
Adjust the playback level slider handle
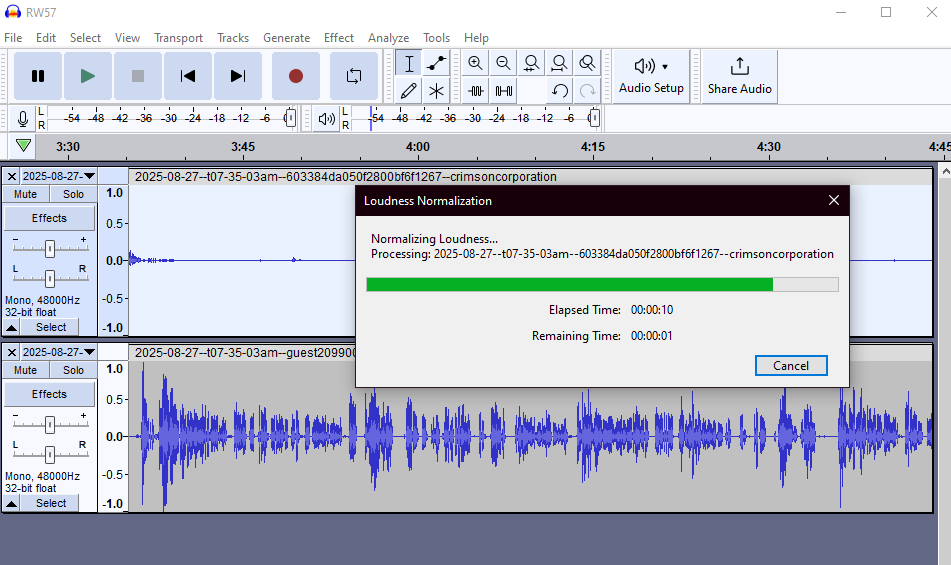point(594,118)
